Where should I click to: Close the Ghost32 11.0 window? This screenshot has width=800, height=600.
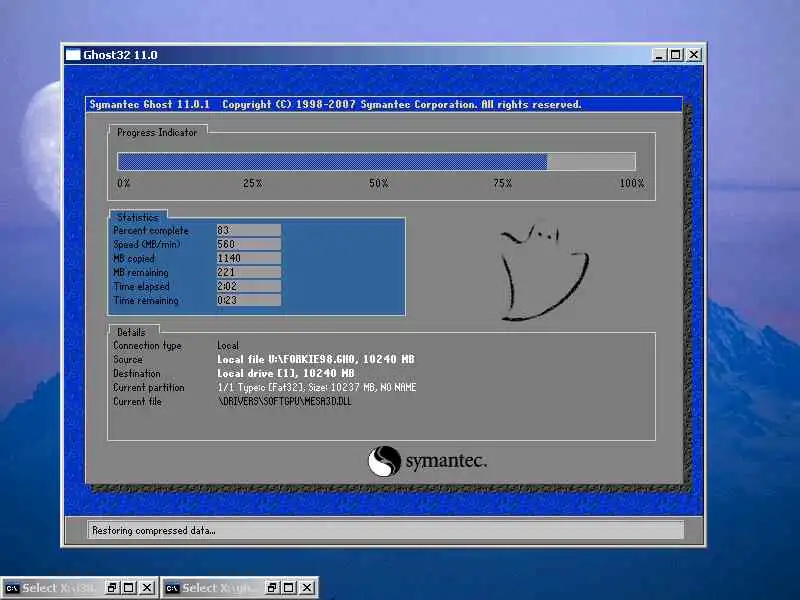pos(693,55)
